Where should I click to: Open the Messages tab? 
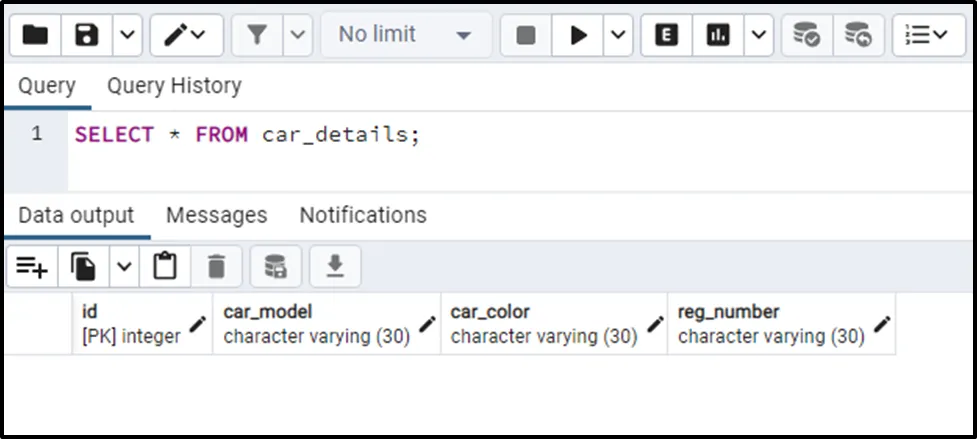216,215
